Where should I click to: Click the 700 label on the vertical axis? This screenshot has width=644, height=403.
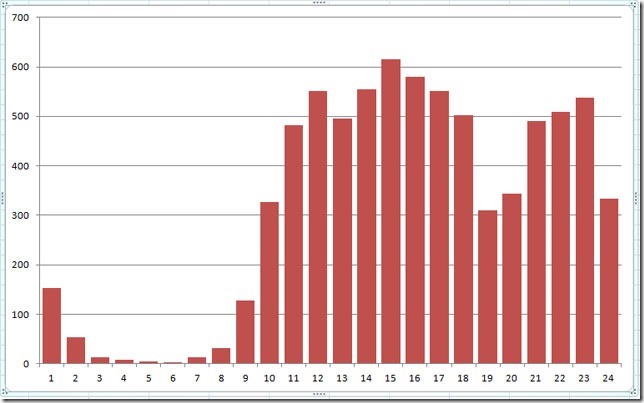(x=23, y=18)
